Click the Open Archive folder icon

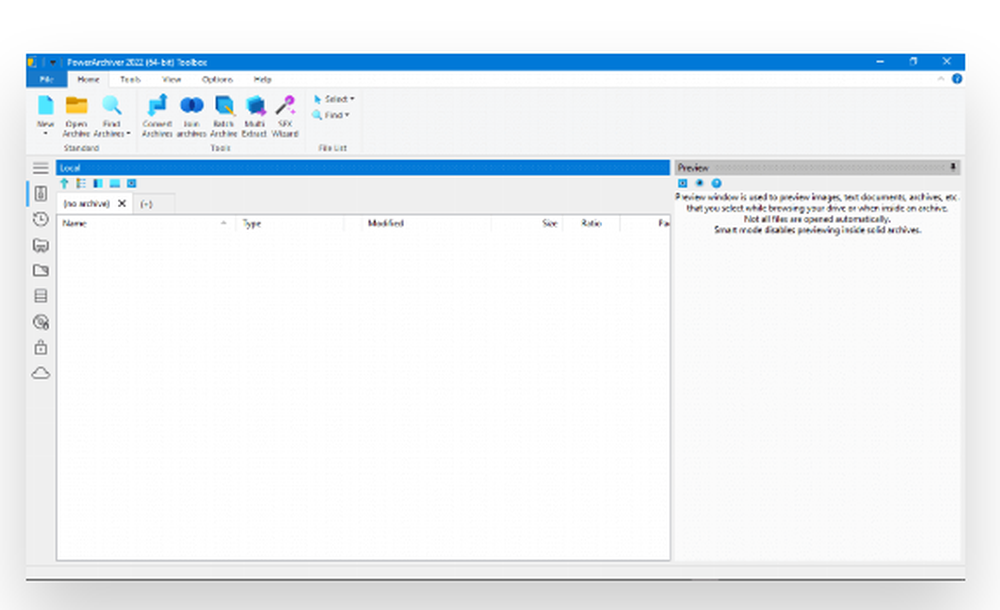pyautogui.click(x=77, y=105)
